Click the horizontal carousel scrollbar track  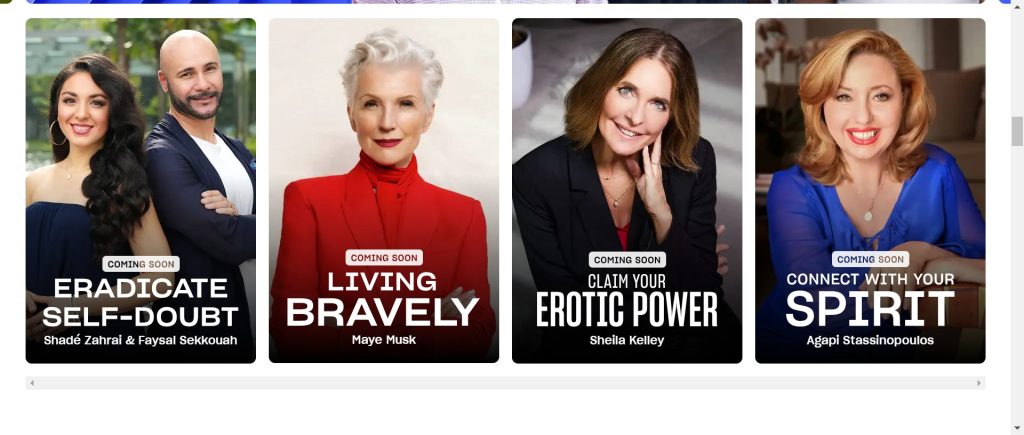pos(505,383)
